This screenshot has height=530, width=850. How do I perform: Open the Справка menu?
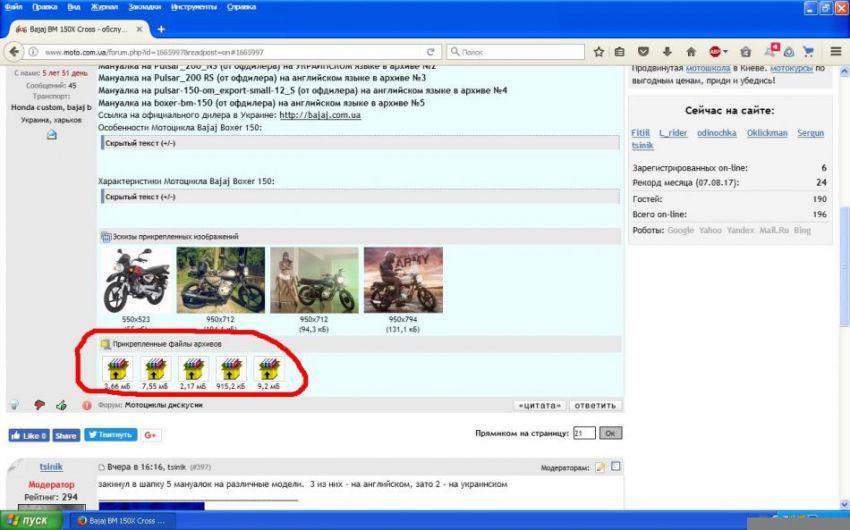pyautogui.click(x=242, y=7)
